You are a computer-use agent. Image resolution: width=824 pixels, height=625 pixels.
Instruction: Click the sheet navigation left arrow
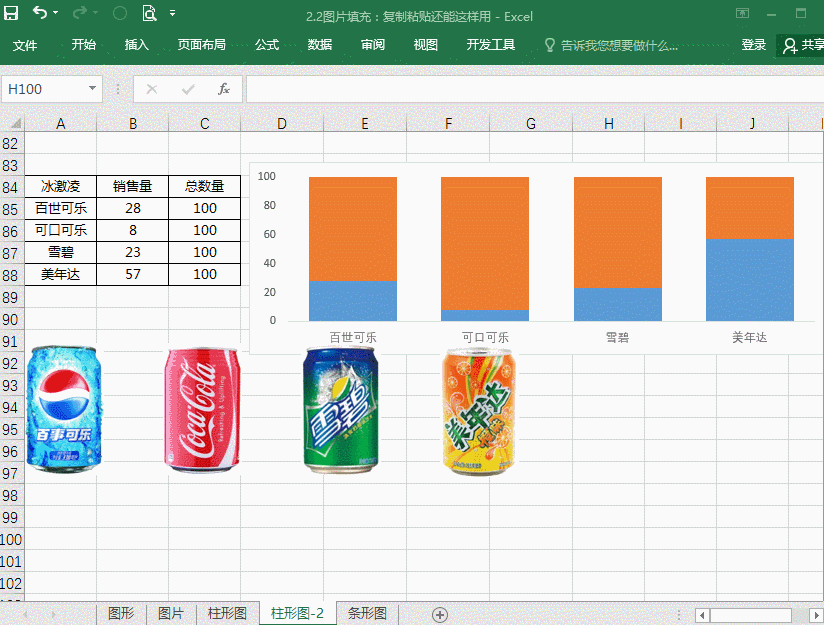(x=25, y=614)
